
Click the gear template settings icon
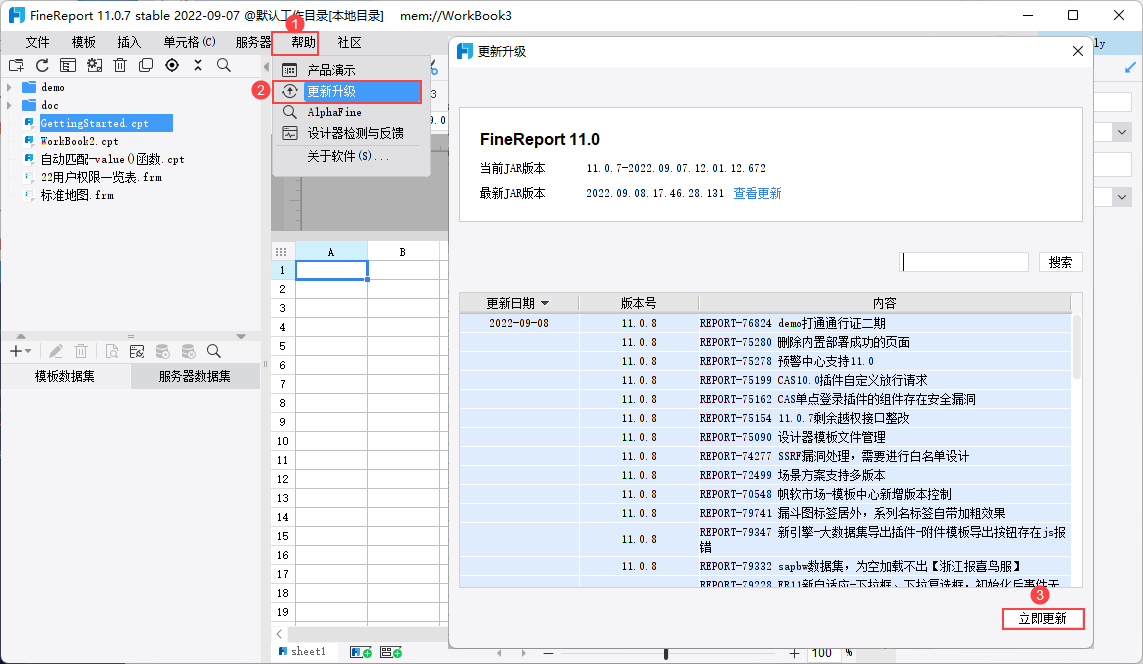(94, 66)
